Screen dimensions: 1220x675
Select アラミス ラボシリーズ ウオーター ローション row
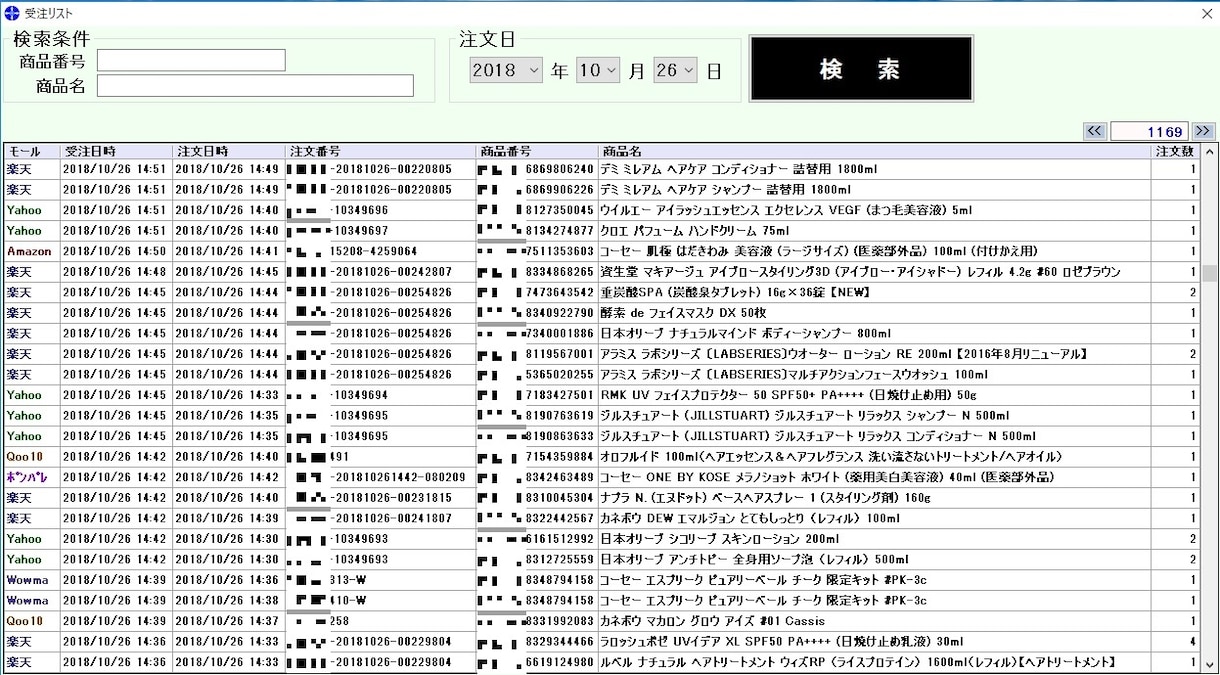pyautogui.click(x=601, y=353)
